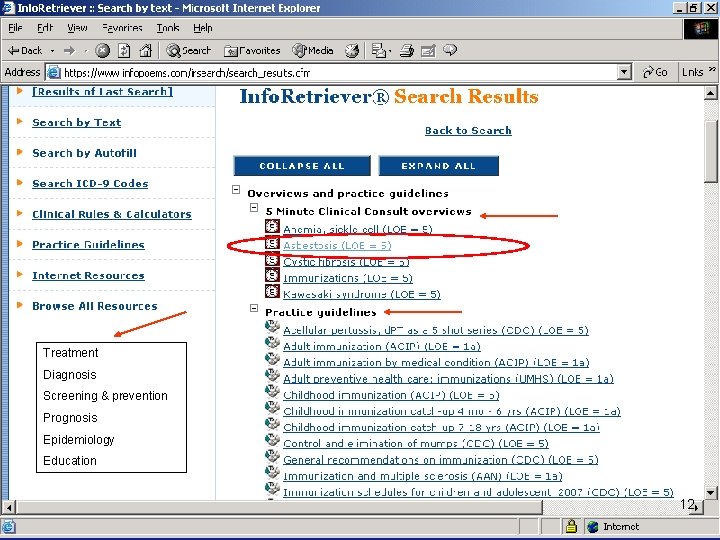Screen dimensions: 720x540
Task: Click the Stop loading icon
Action: (102, 51)
